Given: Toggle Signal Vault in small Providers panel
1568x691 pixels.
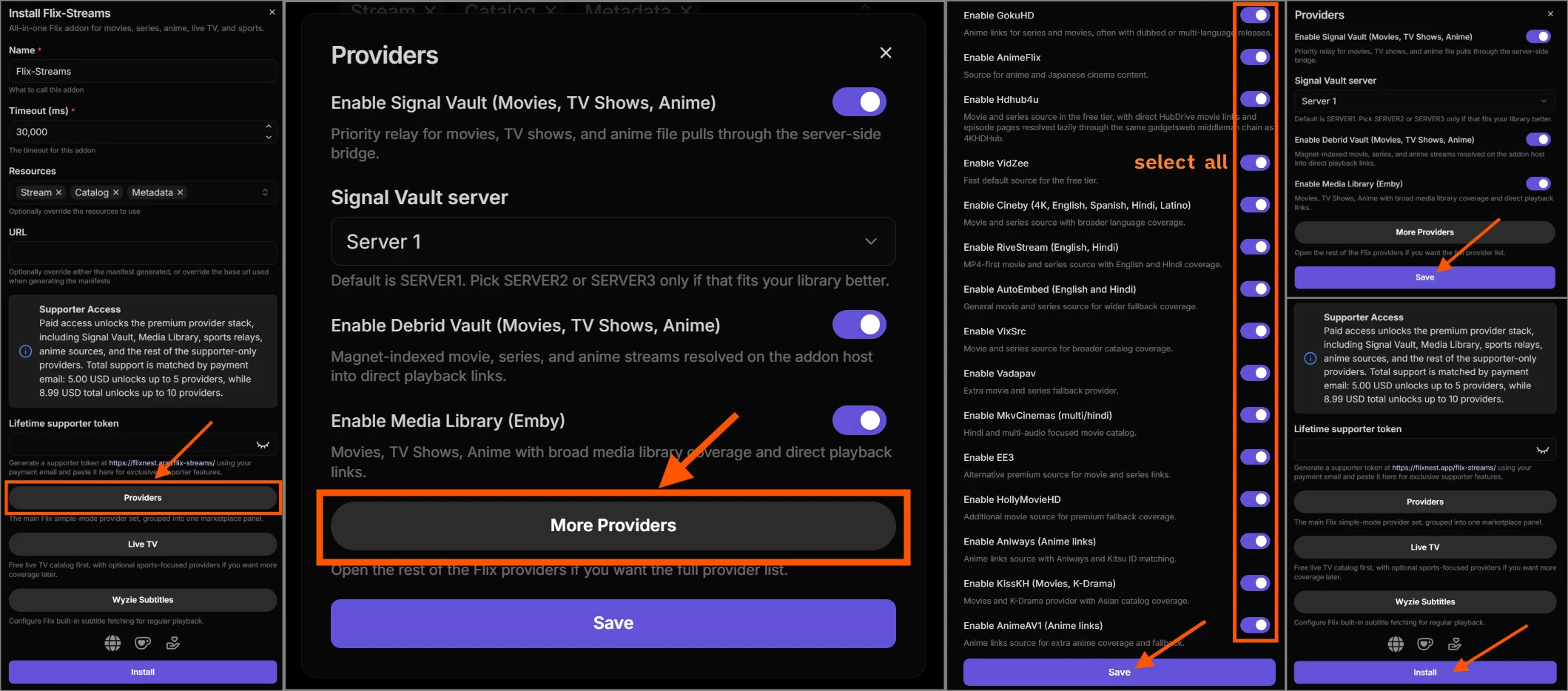Looking at the screenshot, I should 1538,36.
